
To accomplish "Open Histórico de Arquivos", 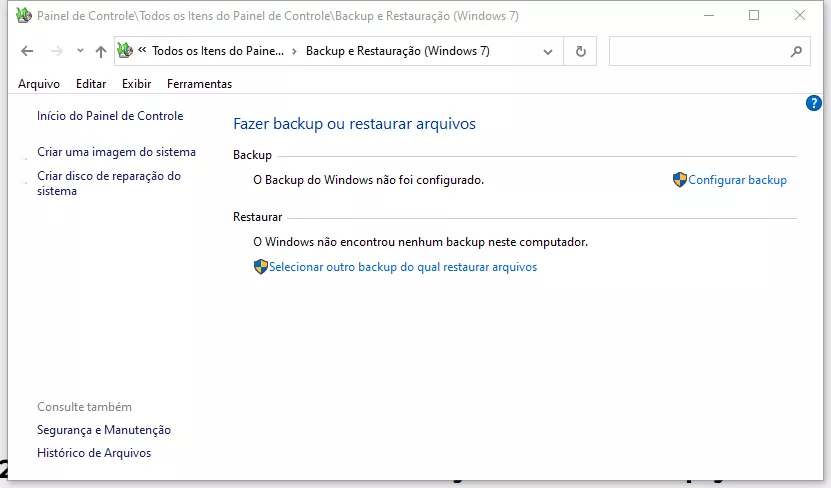I will pyautogui.click(x=94, y=453).
